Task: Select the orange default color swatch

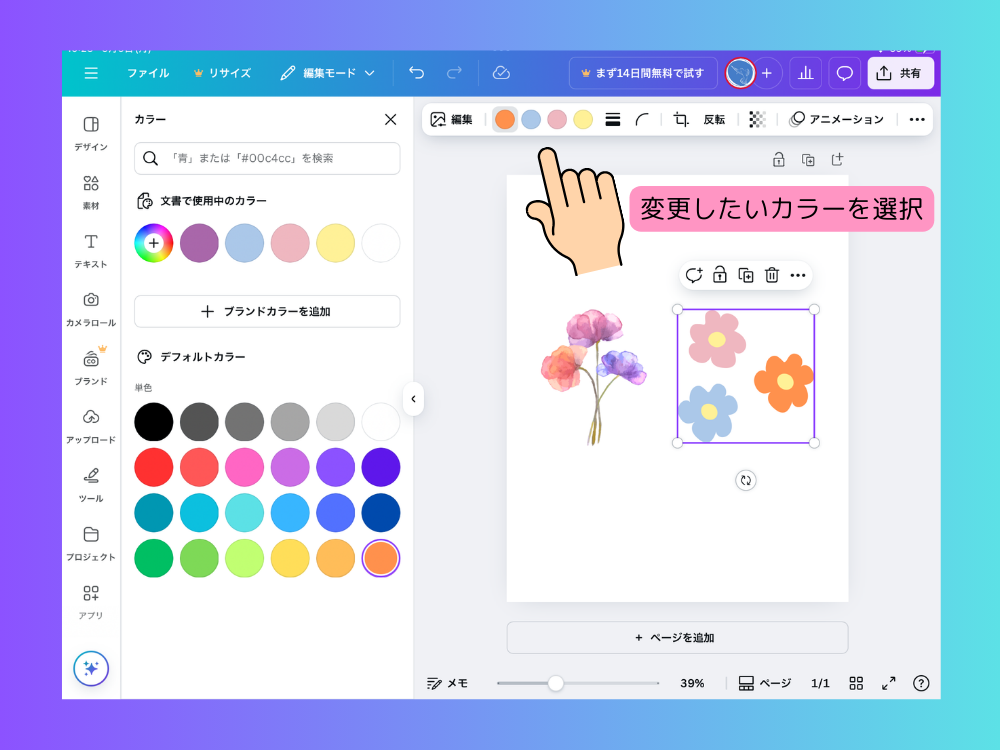Action: point(381,558)
